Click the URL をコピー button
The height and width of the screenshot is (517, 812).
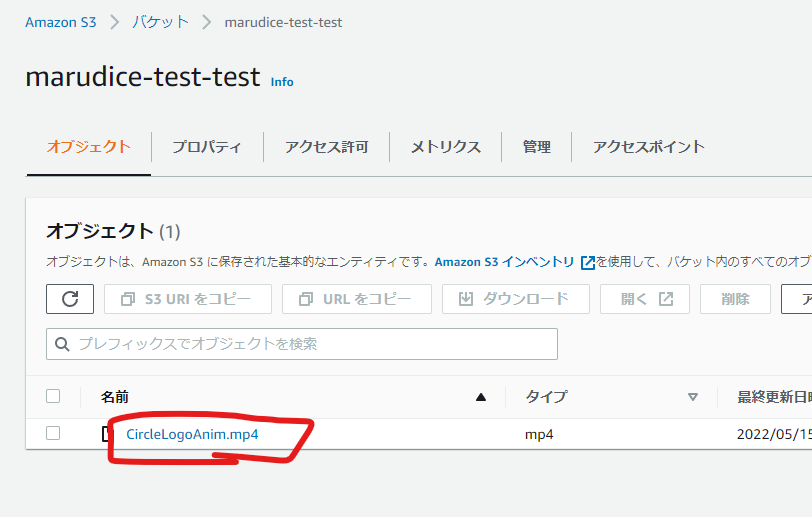(357, 299)
